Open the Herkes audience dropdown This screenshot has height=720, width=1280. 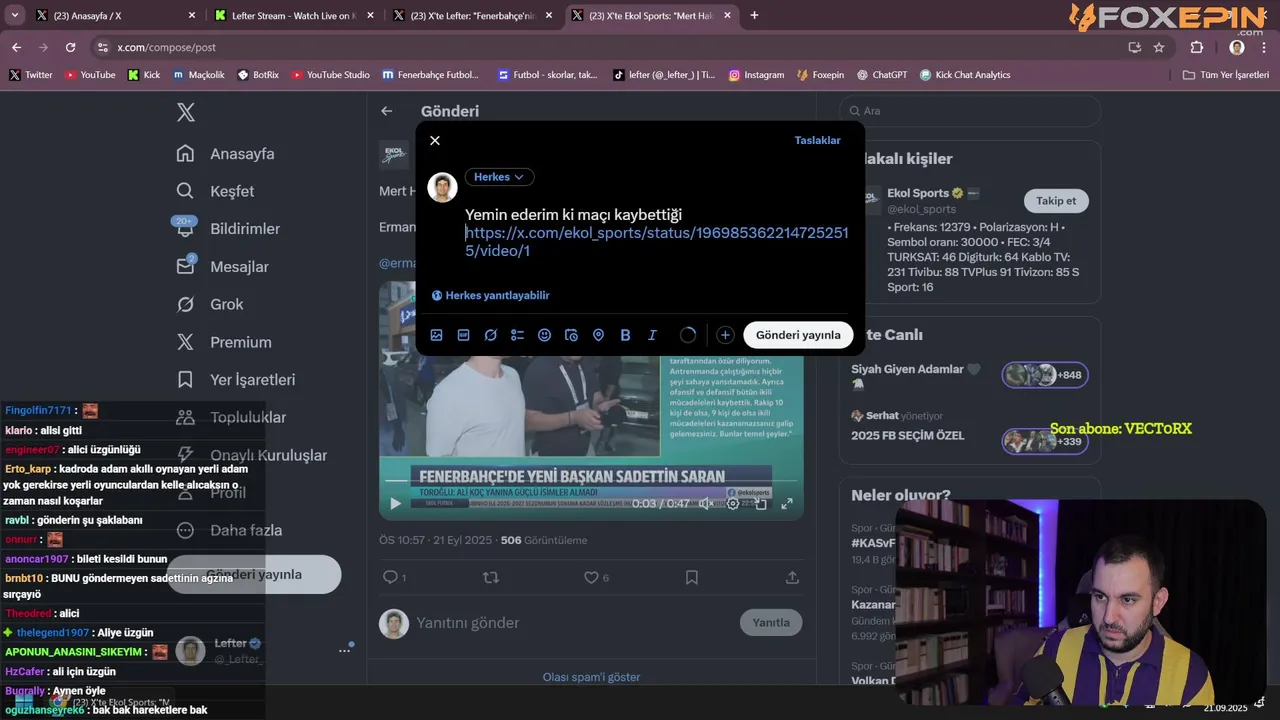(x=499, y=177)
